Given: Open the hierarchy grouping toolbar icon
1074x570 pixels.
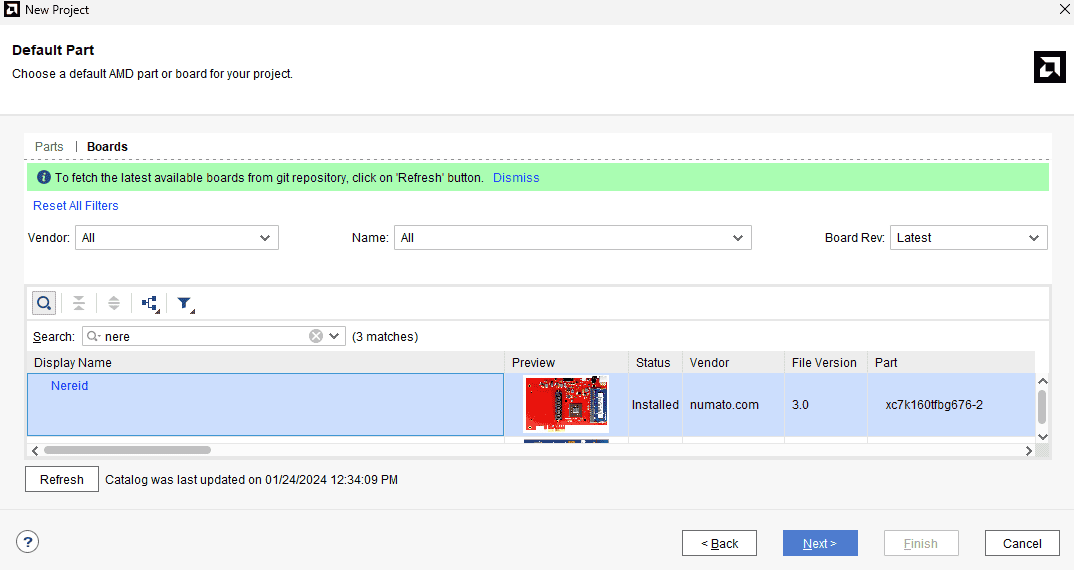Looking at the screenshot, I should (150, 303).
